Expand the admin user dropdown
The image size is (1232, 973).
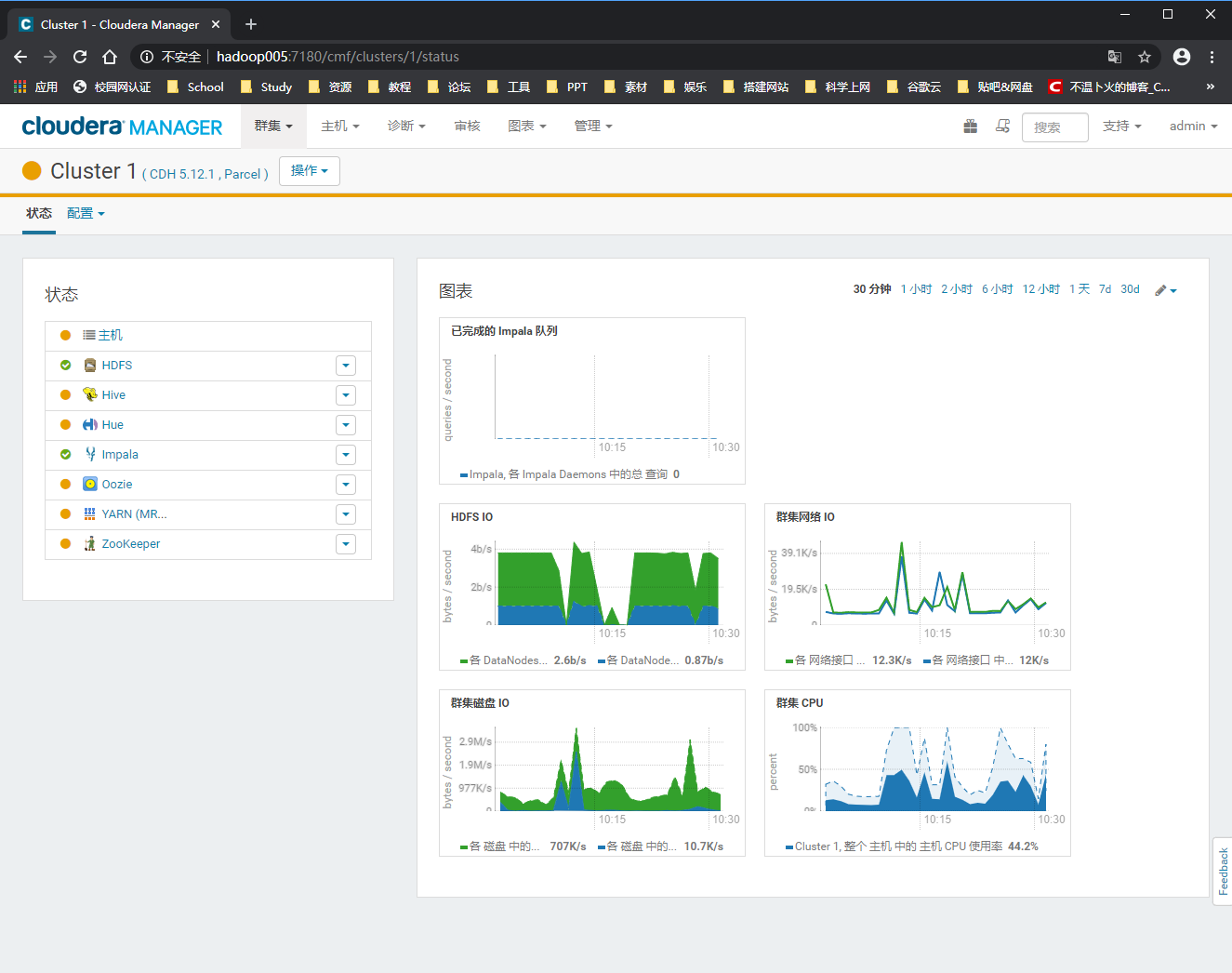[x=1193, y=126]
